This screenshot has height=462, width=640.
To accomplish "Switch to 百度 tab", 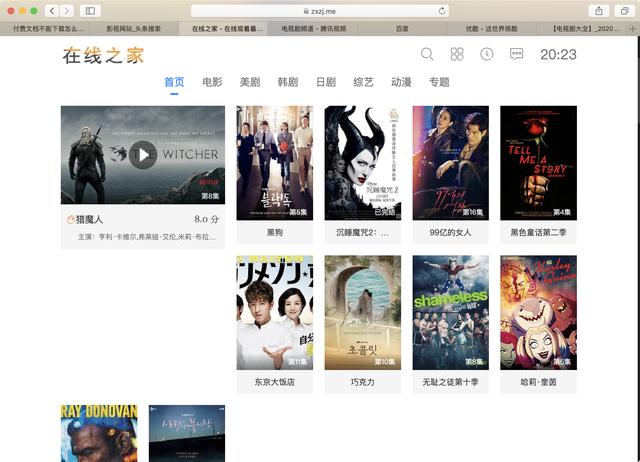I will 402,29.
